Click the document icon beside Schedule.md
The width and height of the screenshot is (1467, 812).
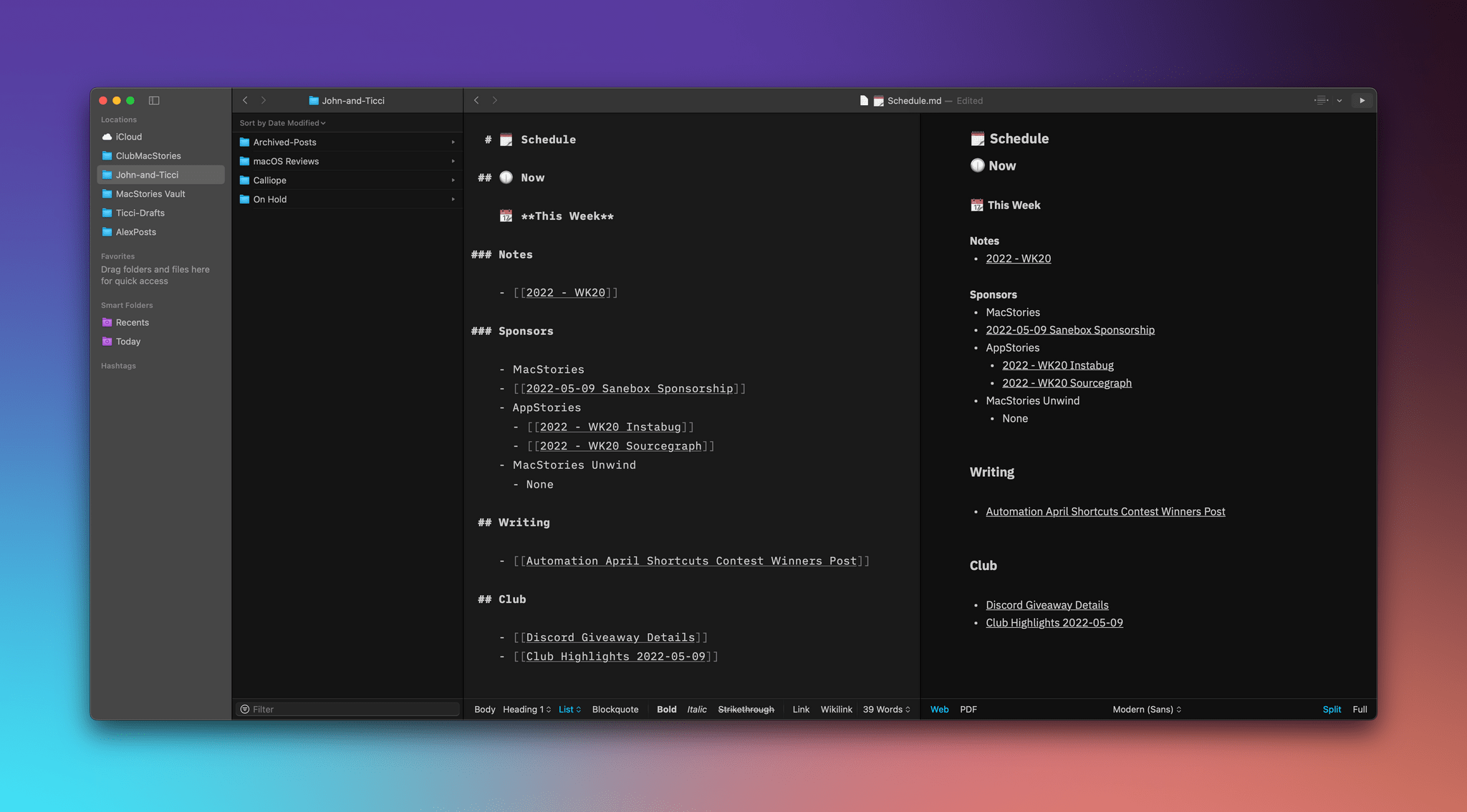tap(864, 100)
